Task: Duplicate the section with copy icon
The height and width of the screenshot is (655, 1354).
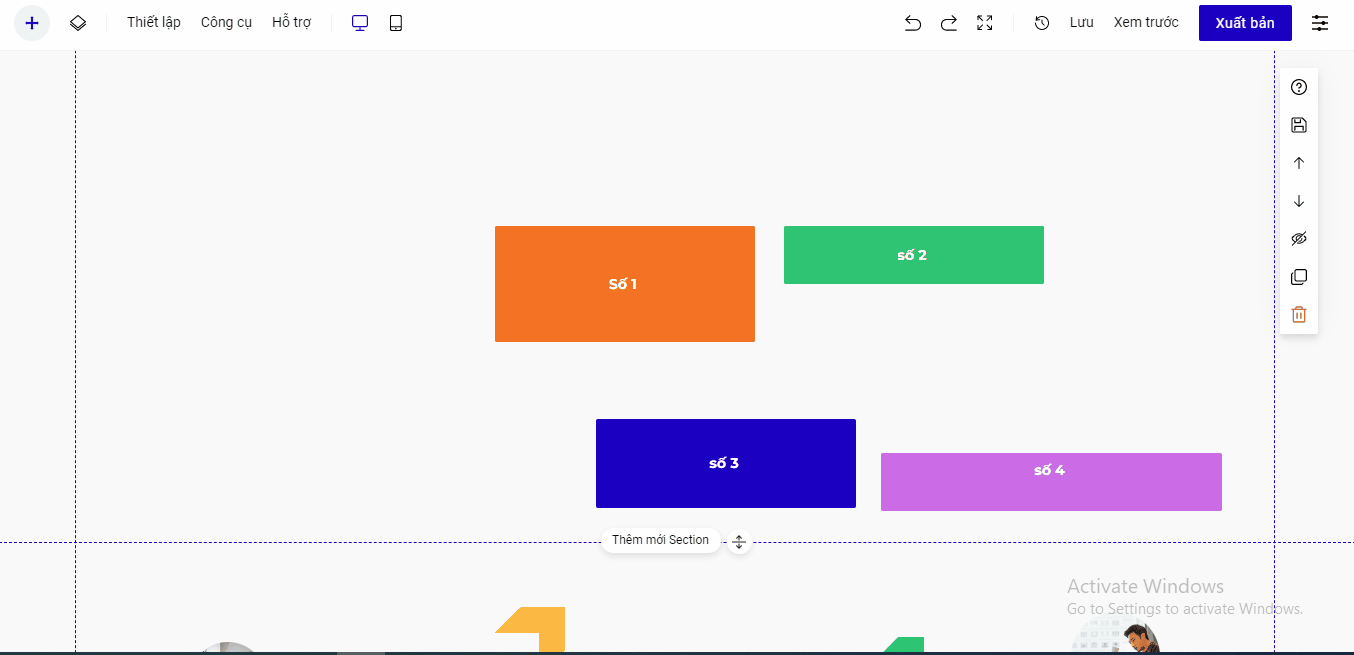Action: 1299,277
